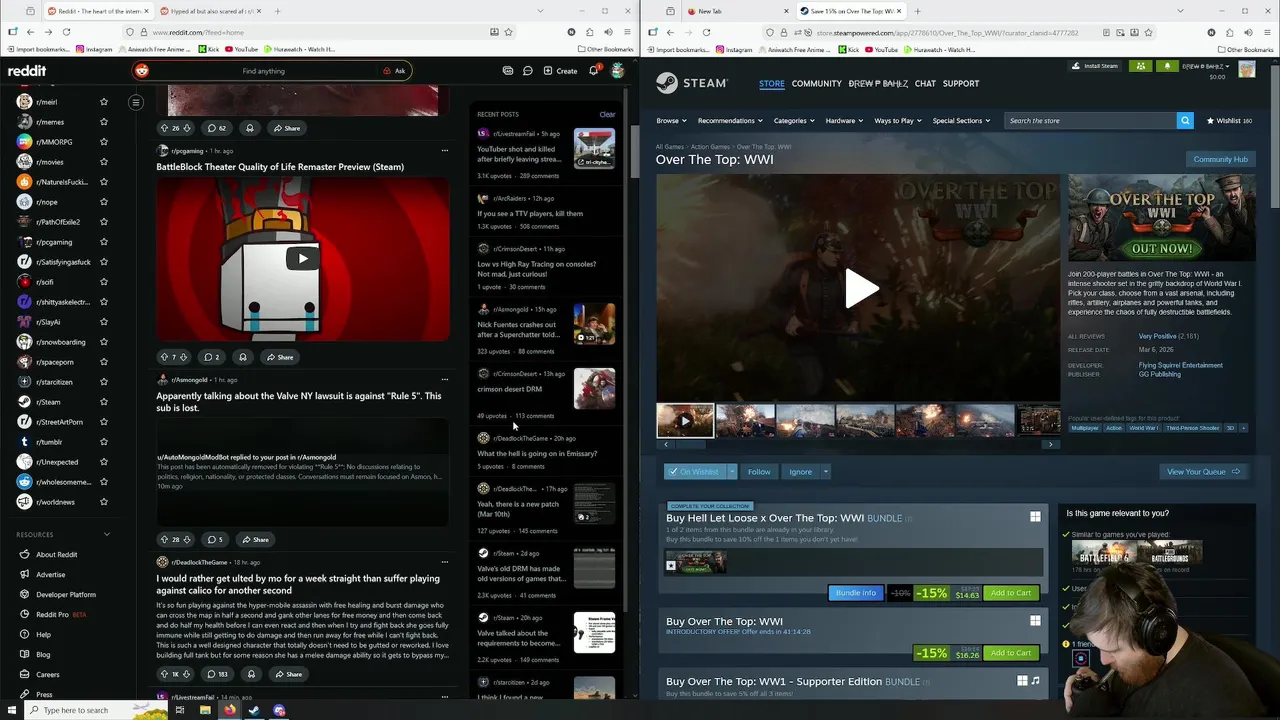Open dropdown arrow next to On Wishlist
This screenshot has height=720, width=1280.
tap(732, 471)
